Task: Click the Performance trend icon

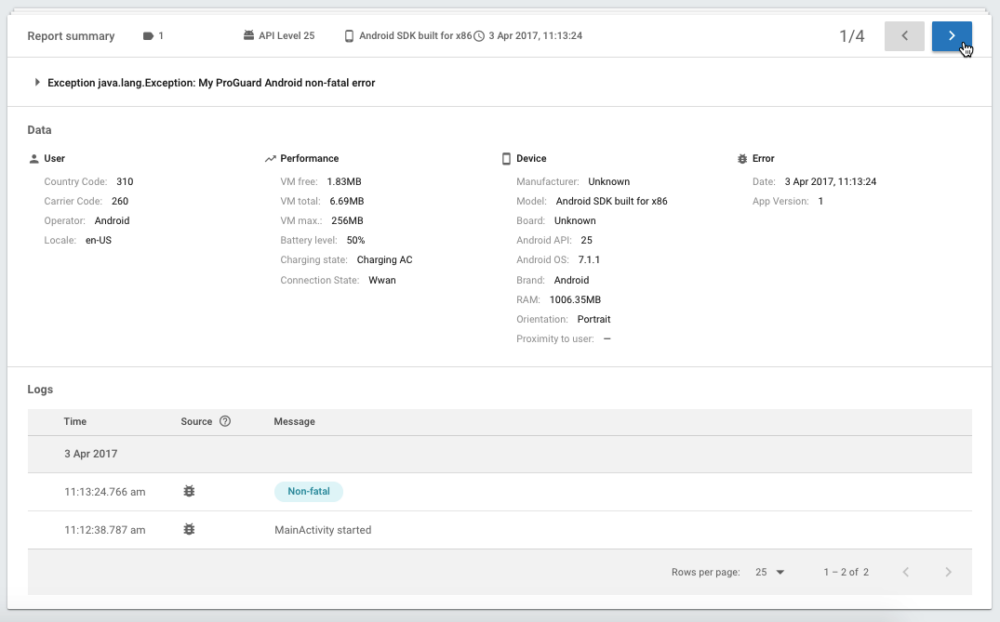Action: click(270, 159)
